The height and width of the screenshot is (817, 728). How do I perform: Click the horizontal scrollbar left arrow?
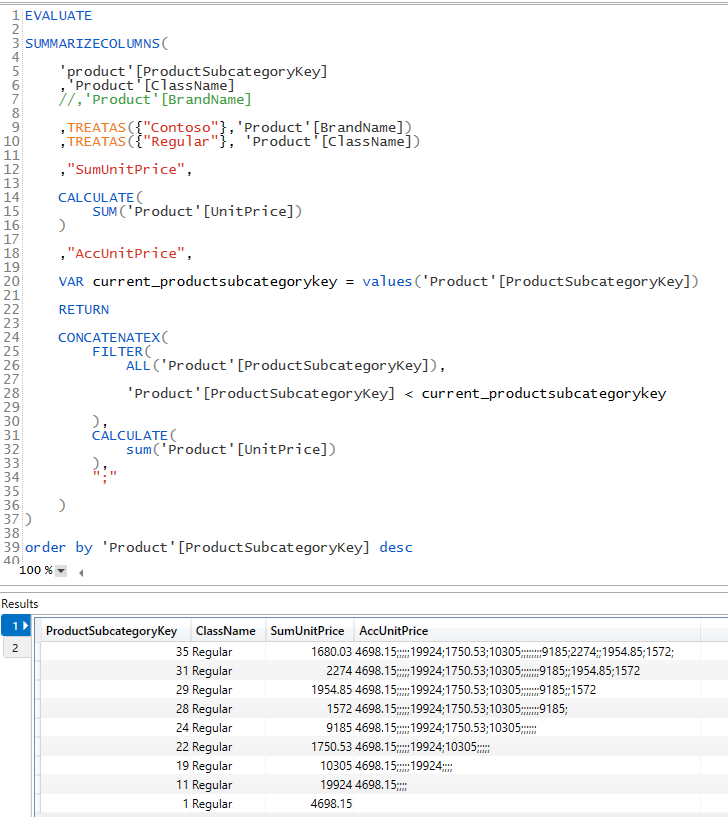[x=81, y=573]
